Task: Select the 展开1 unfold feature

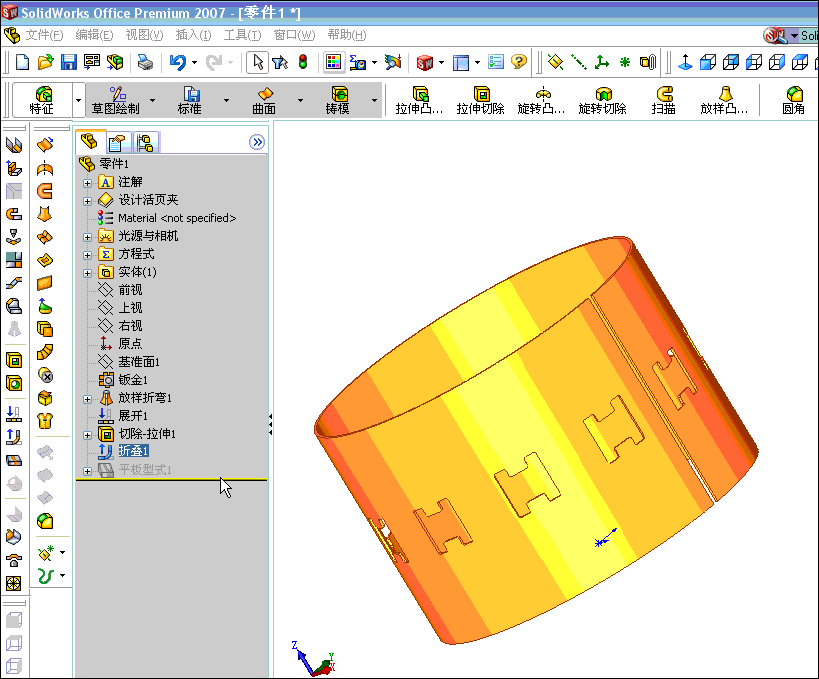Action: pos(124,416)
